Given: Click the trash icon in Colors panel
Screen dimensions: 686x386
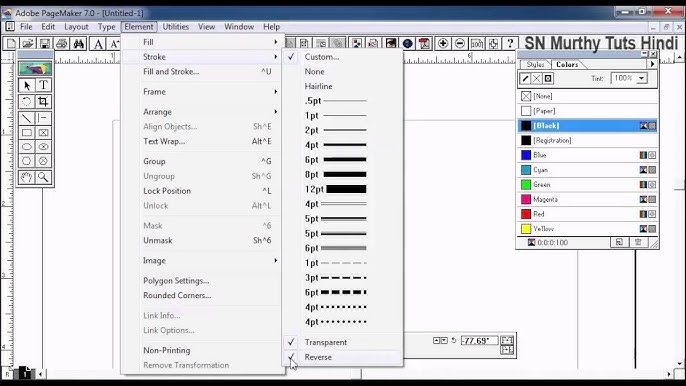Looking at the screenshot, I should tap(638, 242).
